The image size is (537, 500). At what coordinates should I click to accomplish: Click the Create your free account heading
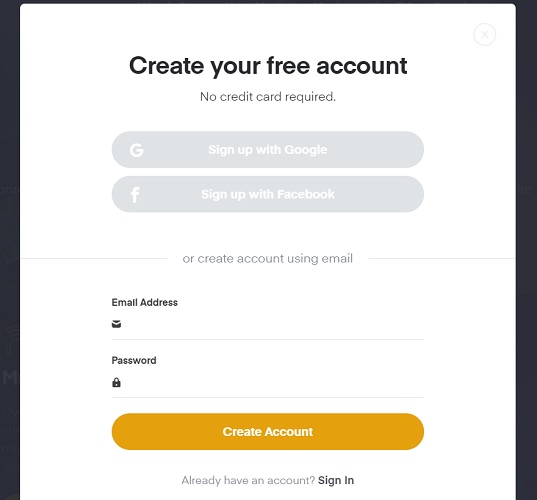pos(268,66)
